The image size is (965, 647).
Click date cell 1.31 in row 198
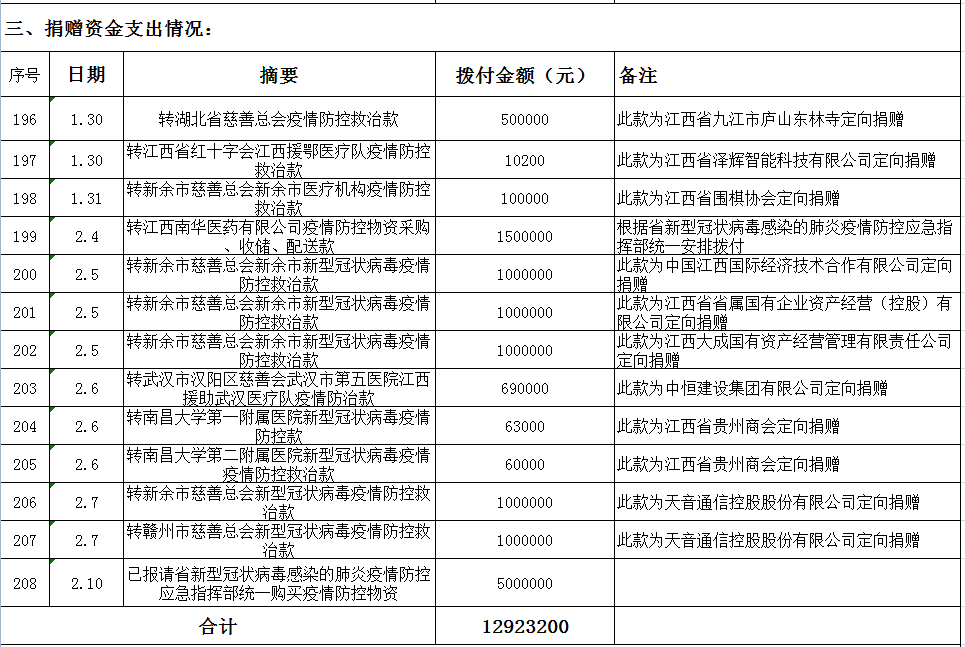[86, 199]
